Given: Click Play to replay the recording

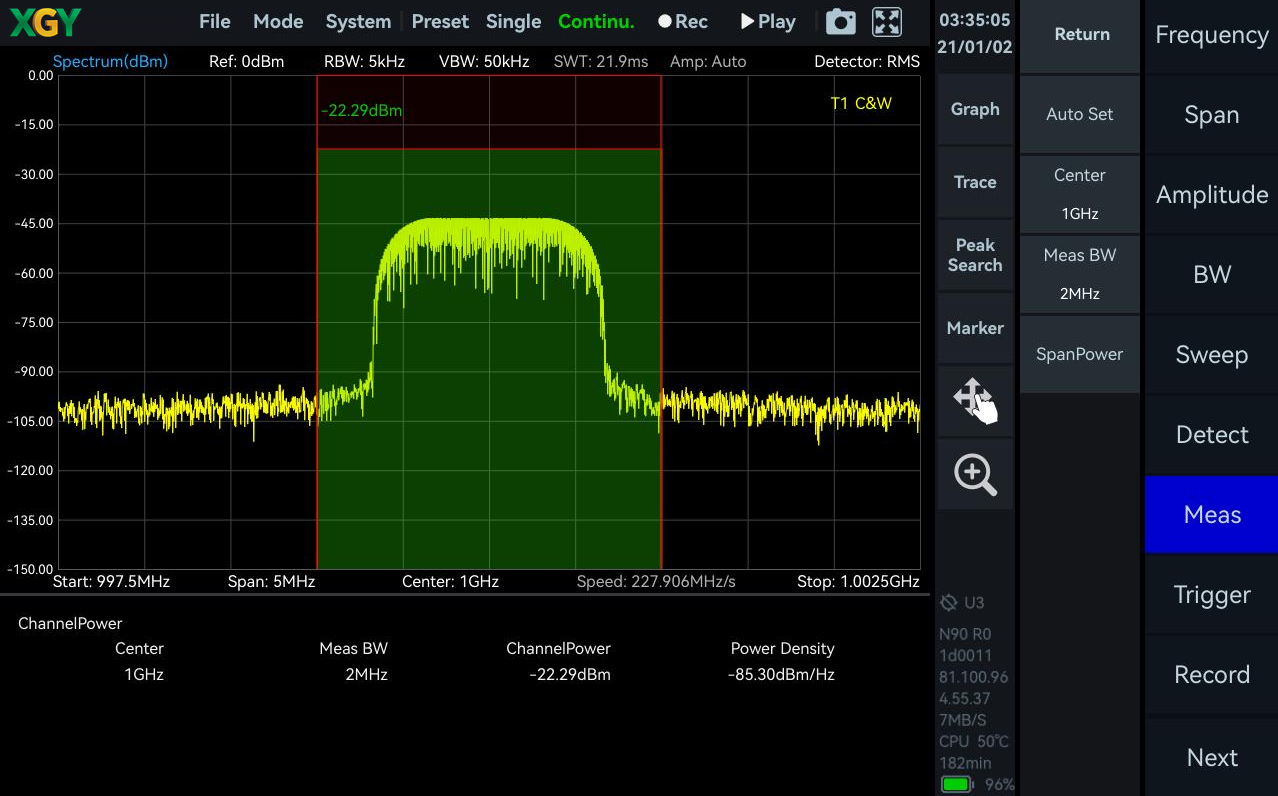Looking at the screenshot, I should click(x=768, y=22).
